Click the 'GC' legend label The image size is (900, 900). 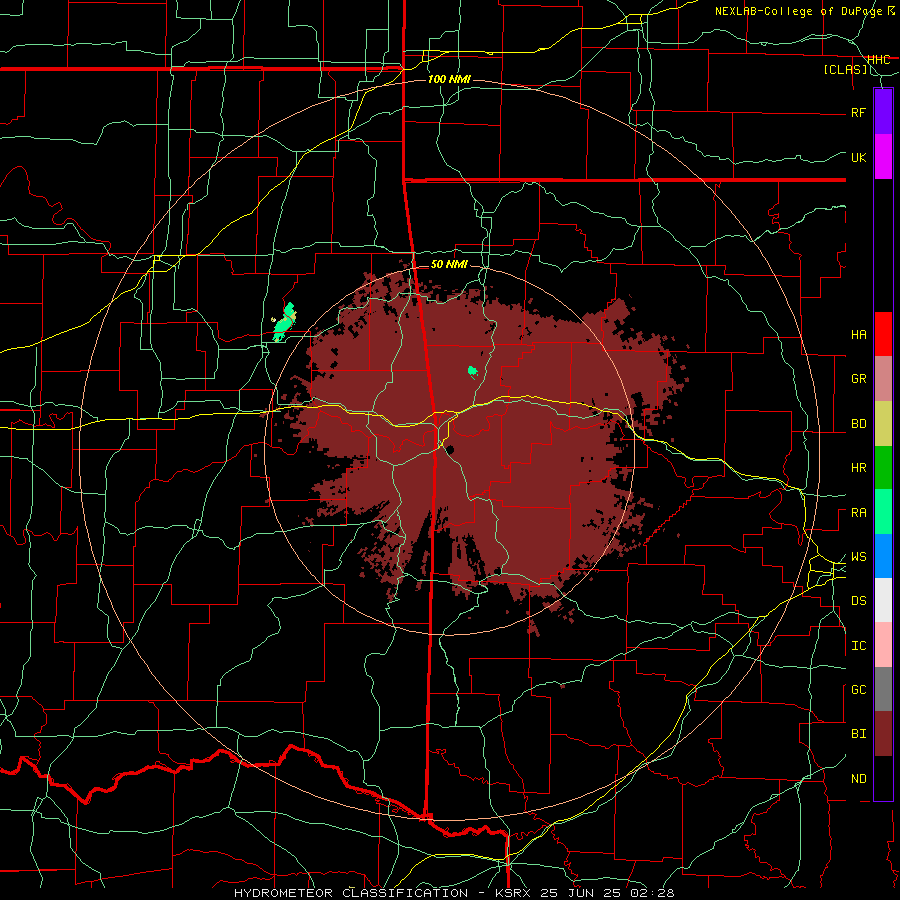click(859, 690)
